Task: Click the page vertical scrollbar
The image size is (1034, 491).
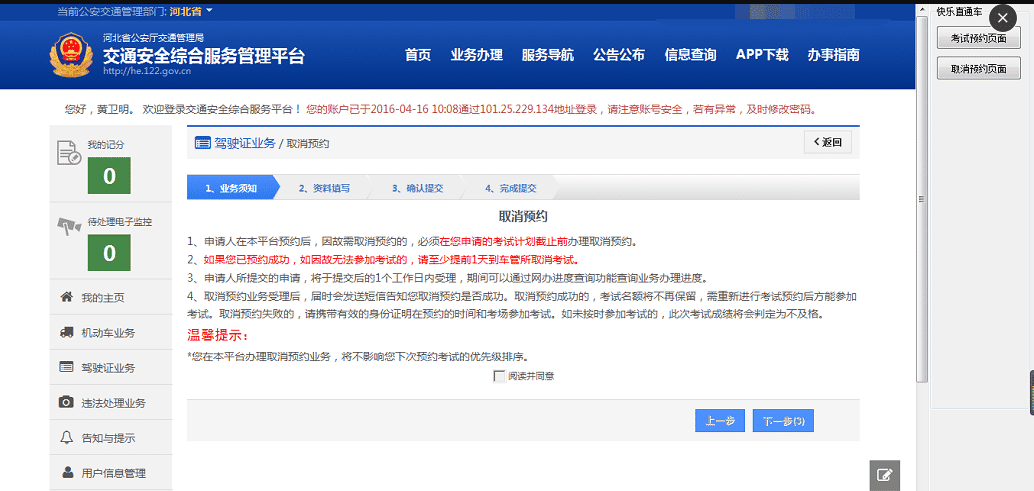Action: (922, 200)
